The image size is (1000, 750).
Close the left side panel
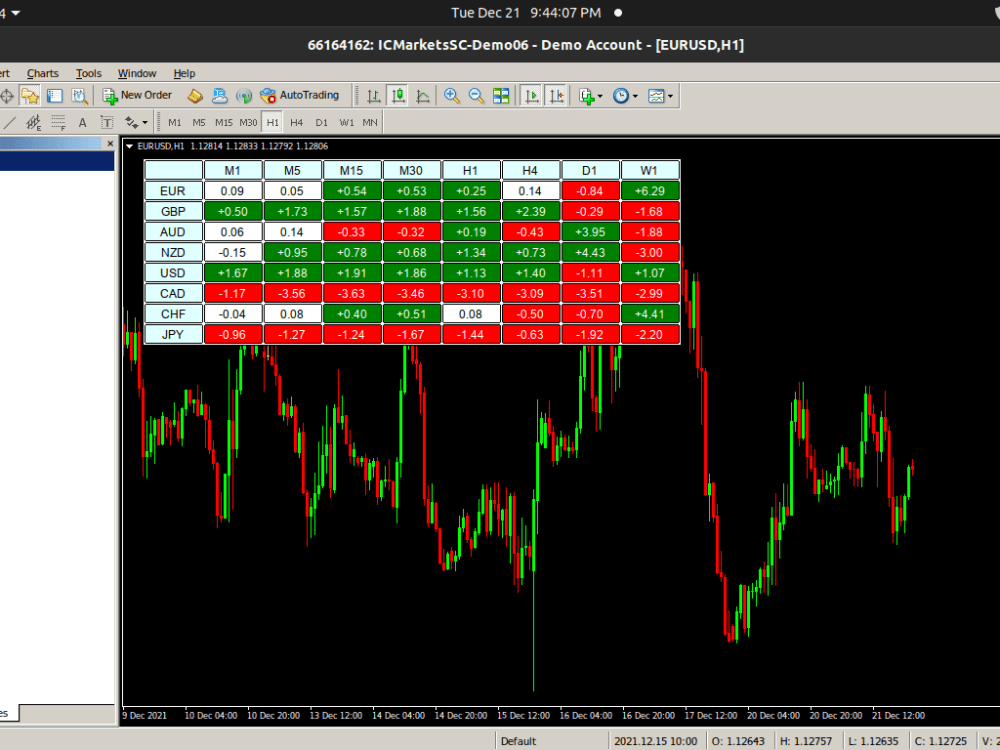[110, 143]
